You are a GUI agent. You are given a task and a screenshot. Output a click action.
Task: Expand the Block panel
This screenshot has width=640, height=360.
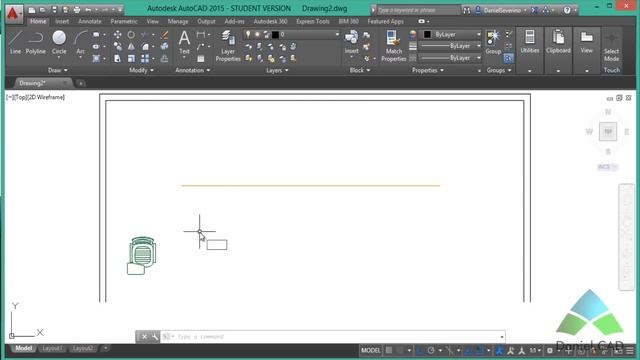click(360, 70)
